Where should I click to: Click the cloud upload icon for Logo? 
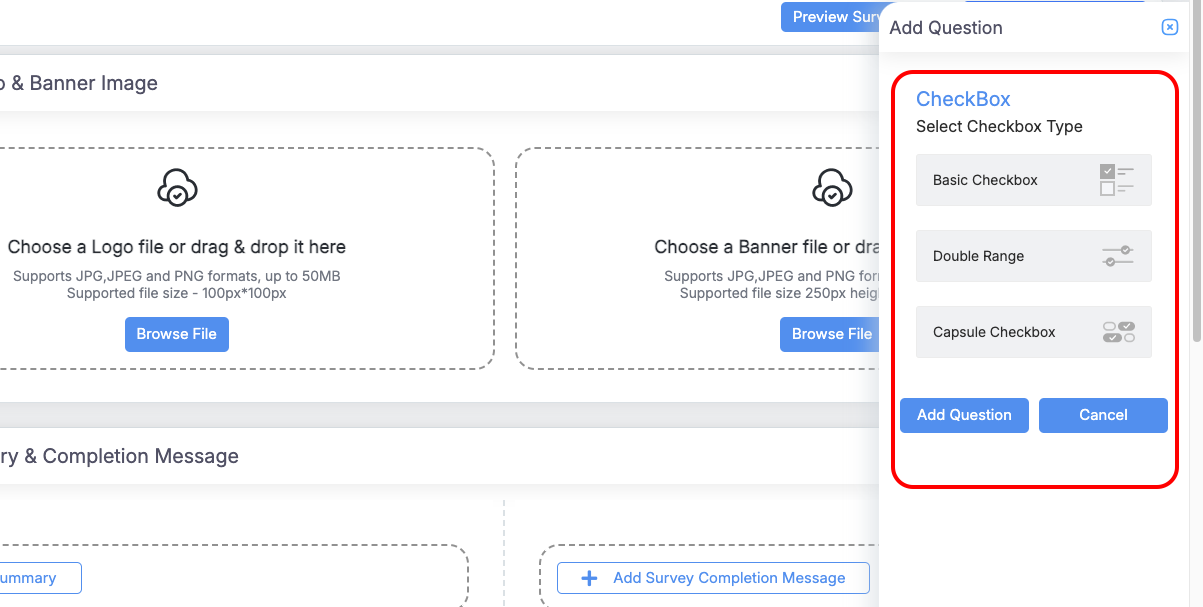click(177, 188)
